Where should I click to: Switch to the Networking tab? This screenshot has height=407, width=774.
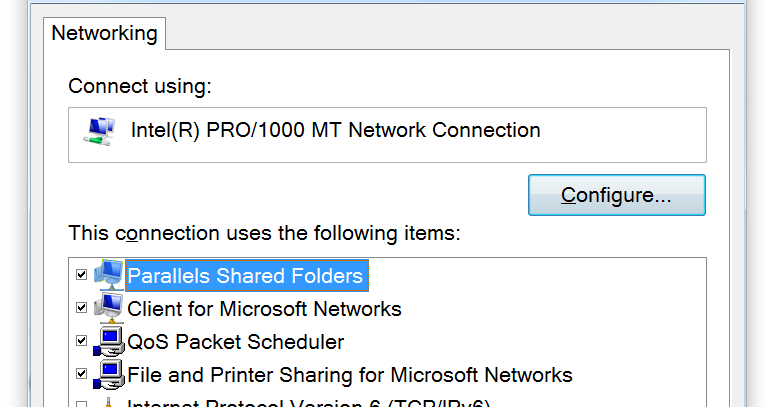[104, 34]
